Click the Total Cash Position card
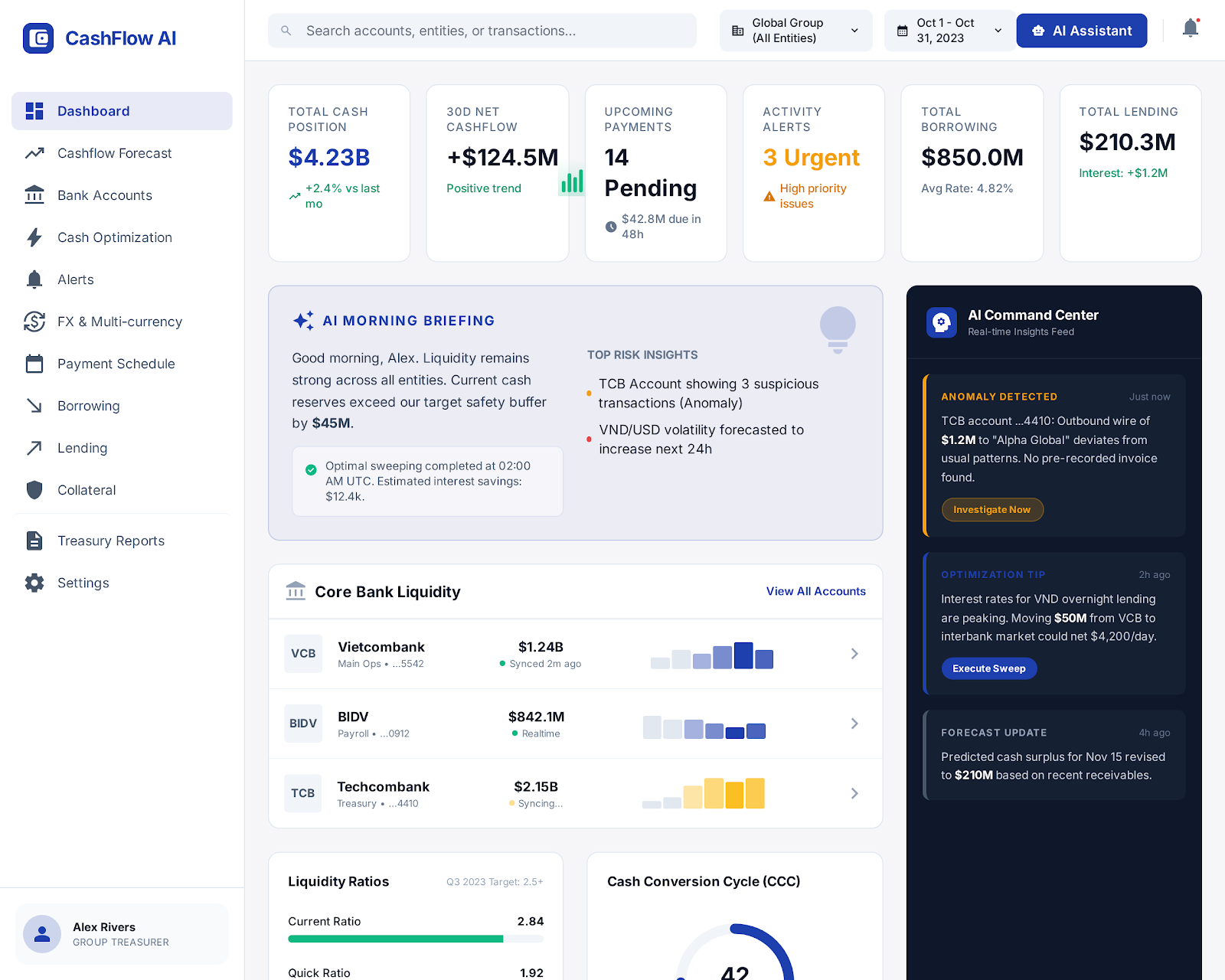This screenshot has width=1225, height=980. [x=339, y=173]
